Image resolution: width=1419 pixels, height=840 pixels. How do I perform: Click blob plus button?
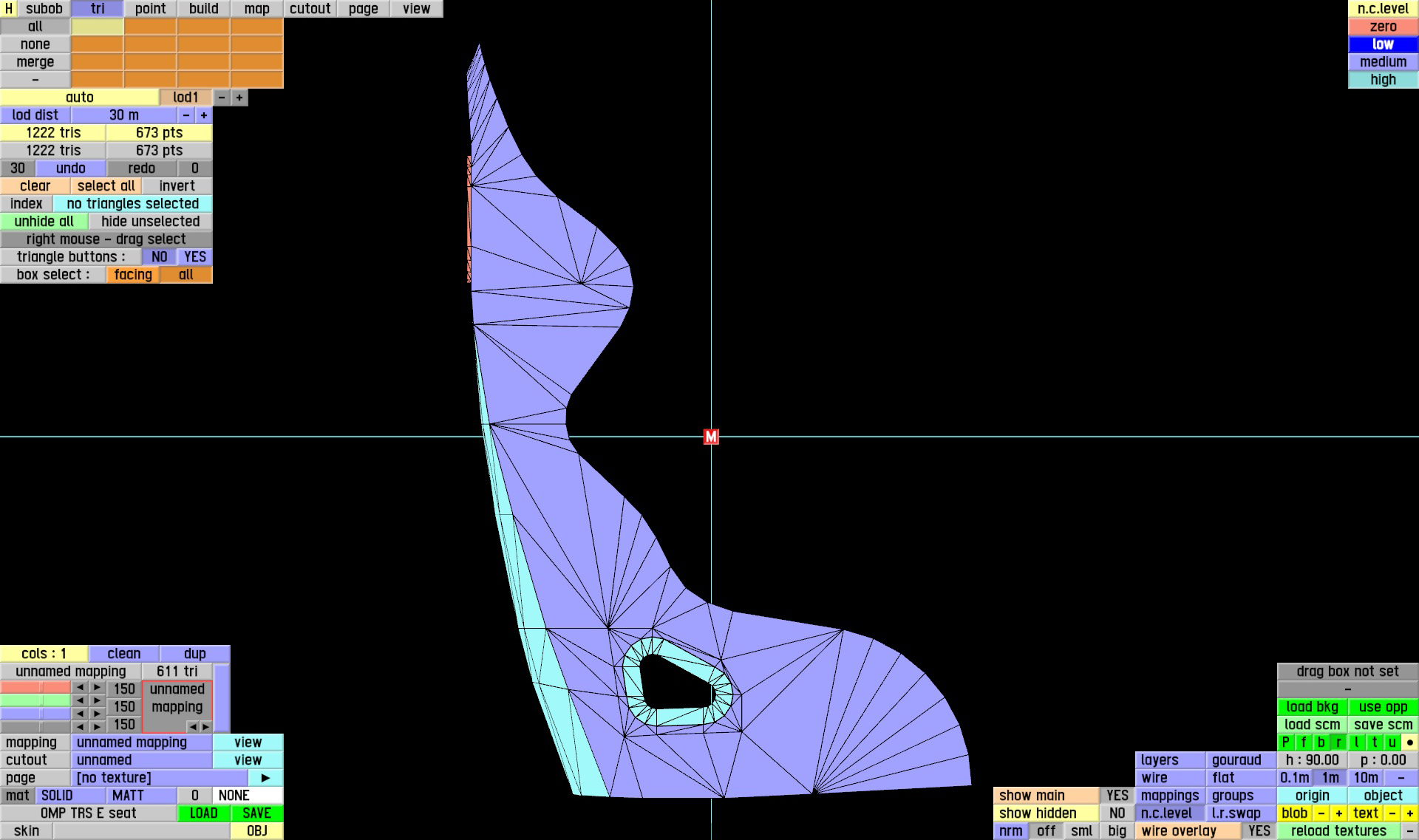(1338, 813)
